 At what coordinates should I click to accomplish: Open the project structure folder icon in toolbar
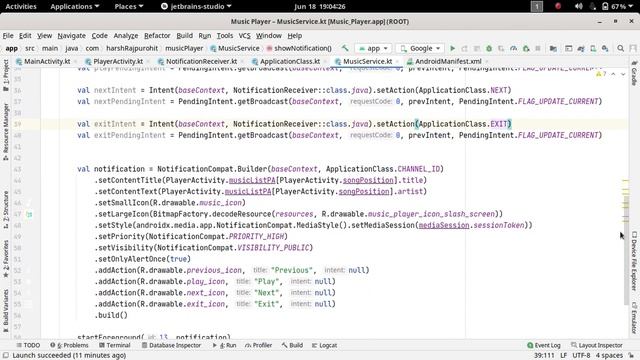click(x=553, y=48)
